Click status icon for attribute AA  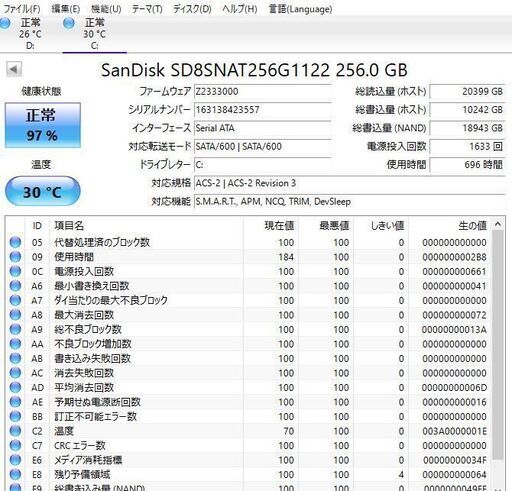tap(15, 344)
